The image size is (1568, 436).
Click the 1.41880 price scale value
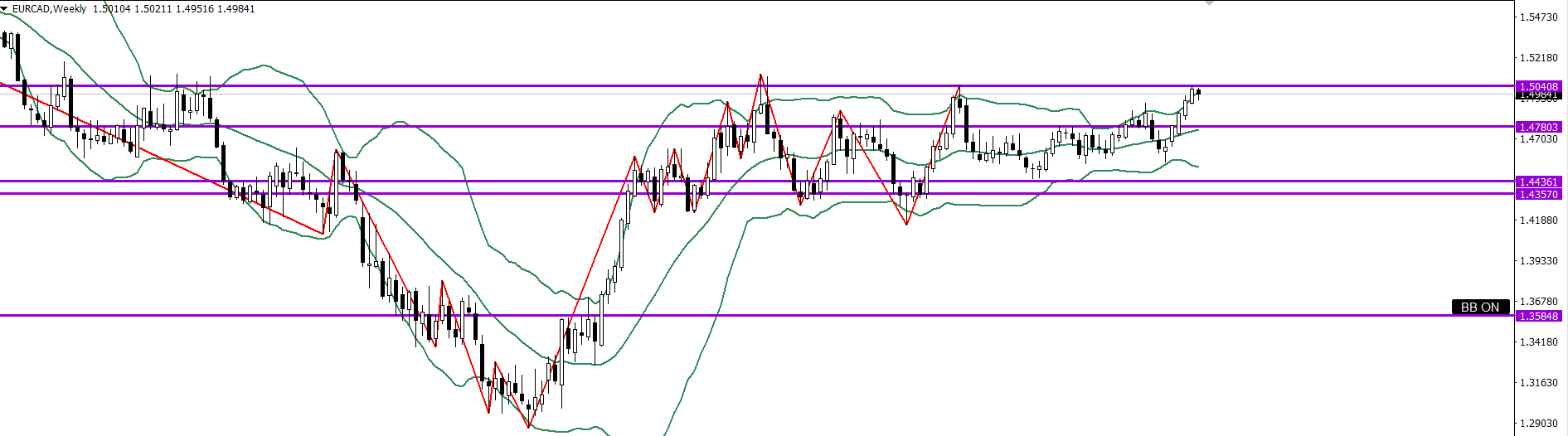[x=1538, y=220]
